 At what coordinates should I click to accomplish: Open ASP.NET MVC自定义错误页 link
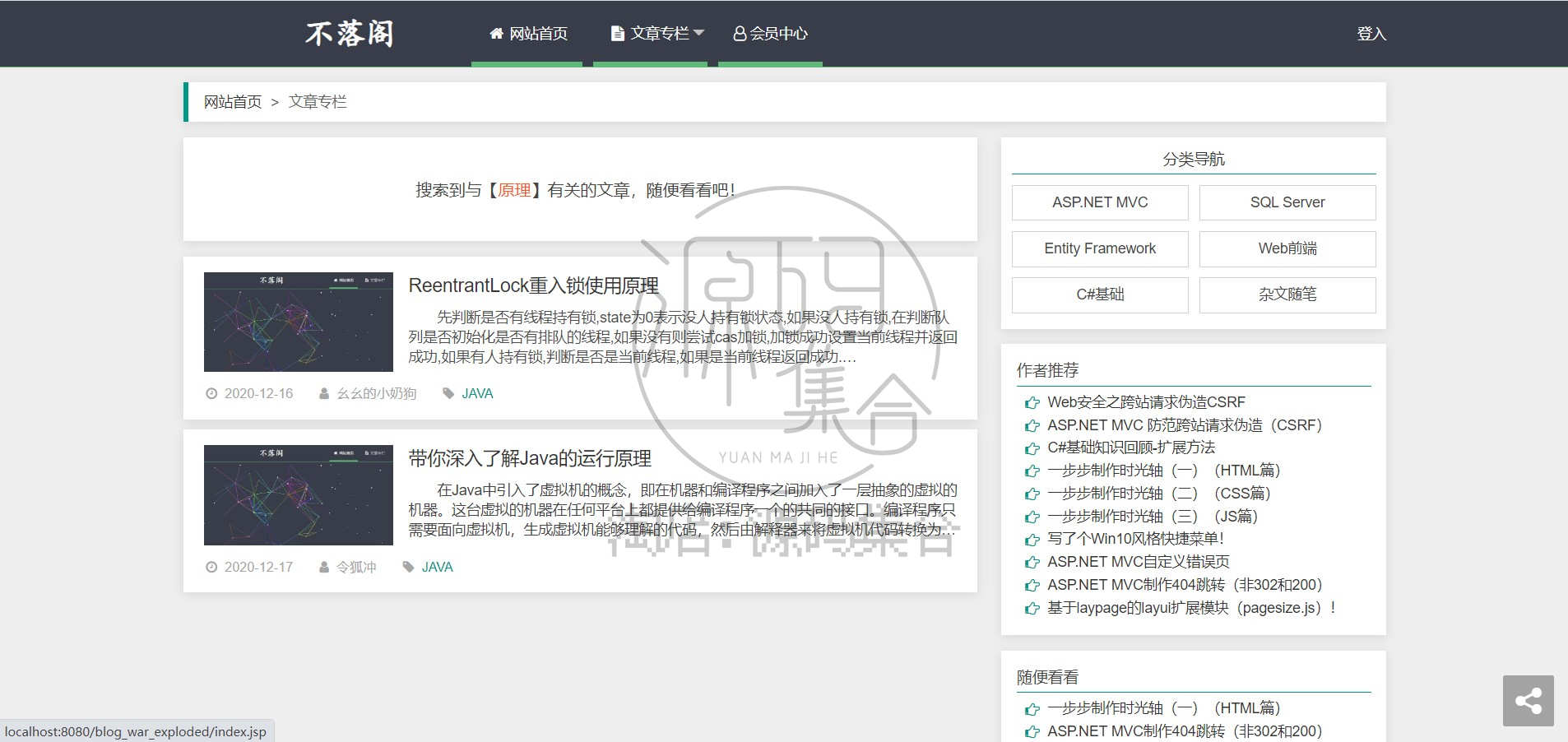point(1139,562)
